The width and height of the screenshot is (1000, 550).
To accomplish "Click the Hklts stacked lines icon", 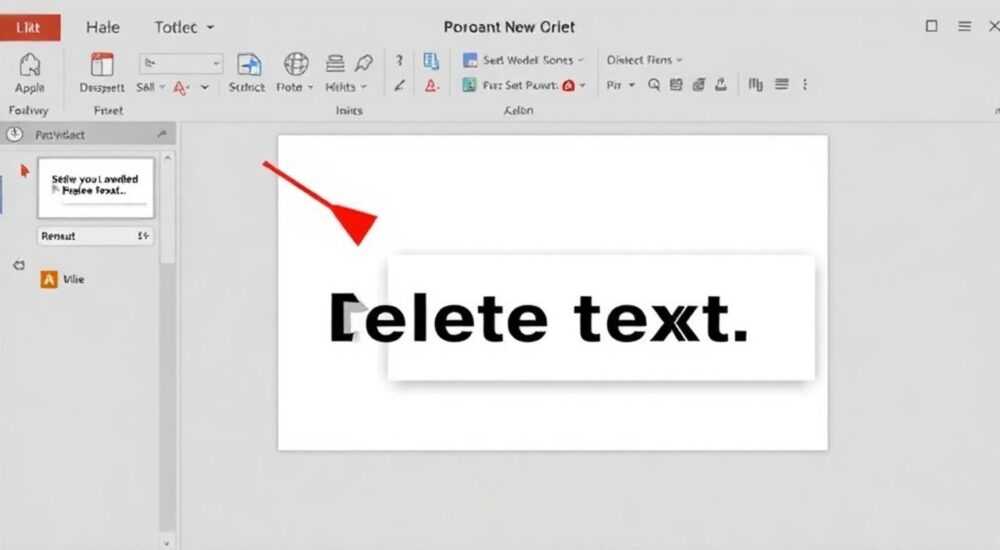I will [x=335, y=63].
